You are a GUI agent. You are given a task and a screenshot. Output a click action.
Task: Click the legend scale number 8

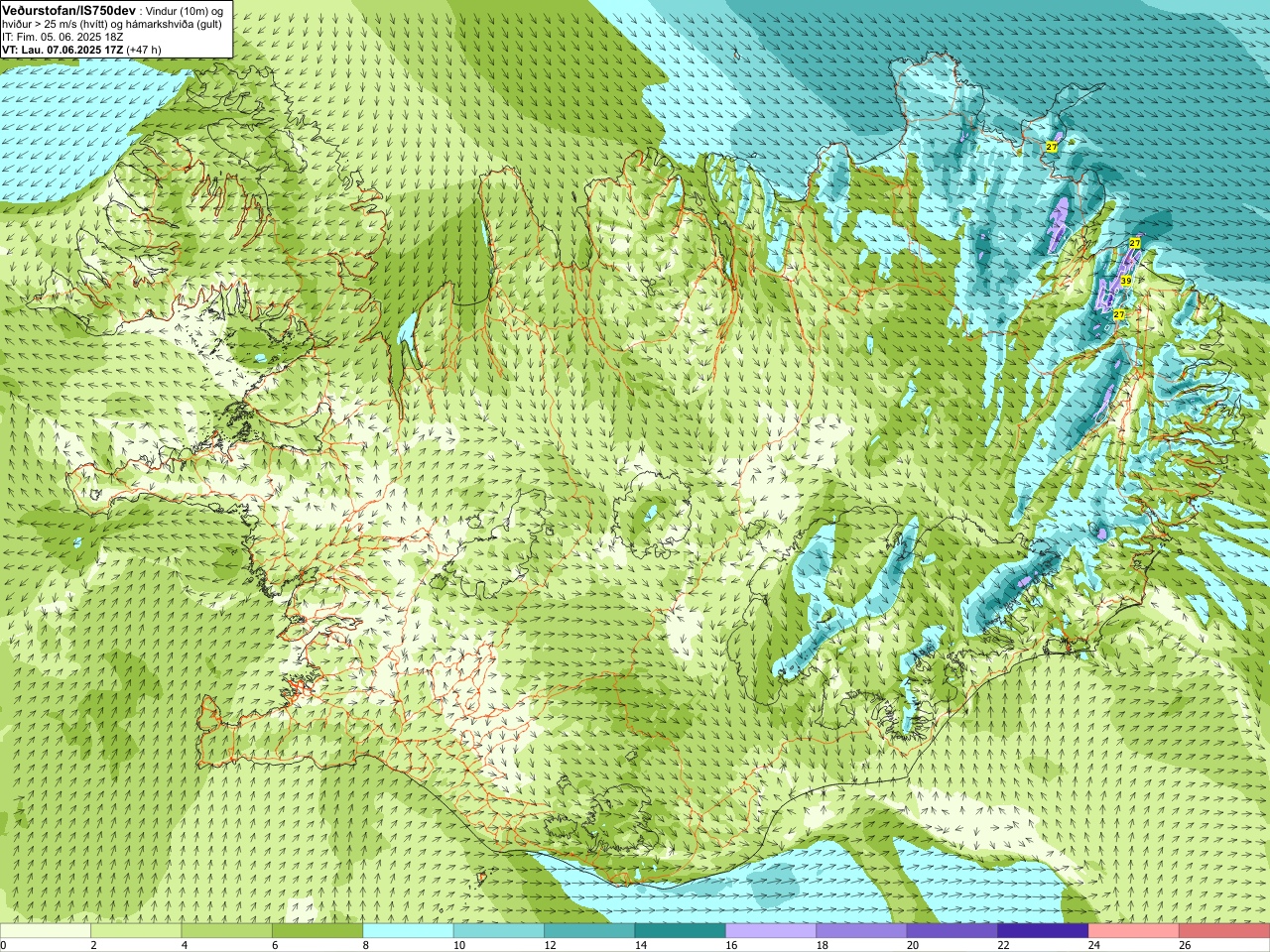click(x=366, y=945)
